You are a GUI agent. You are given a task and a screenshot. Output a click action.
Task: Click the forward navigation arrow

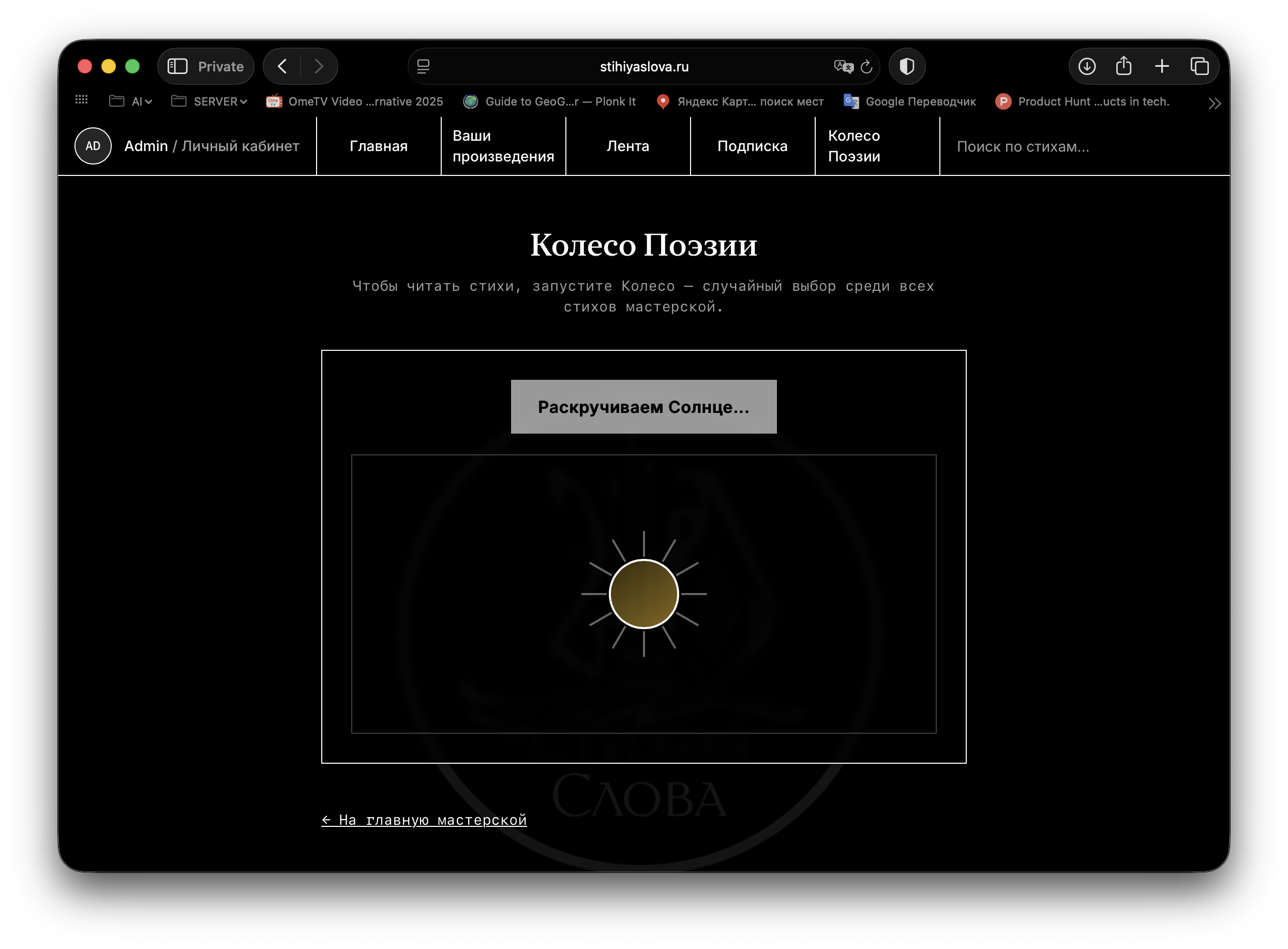(x=319, y=67)
